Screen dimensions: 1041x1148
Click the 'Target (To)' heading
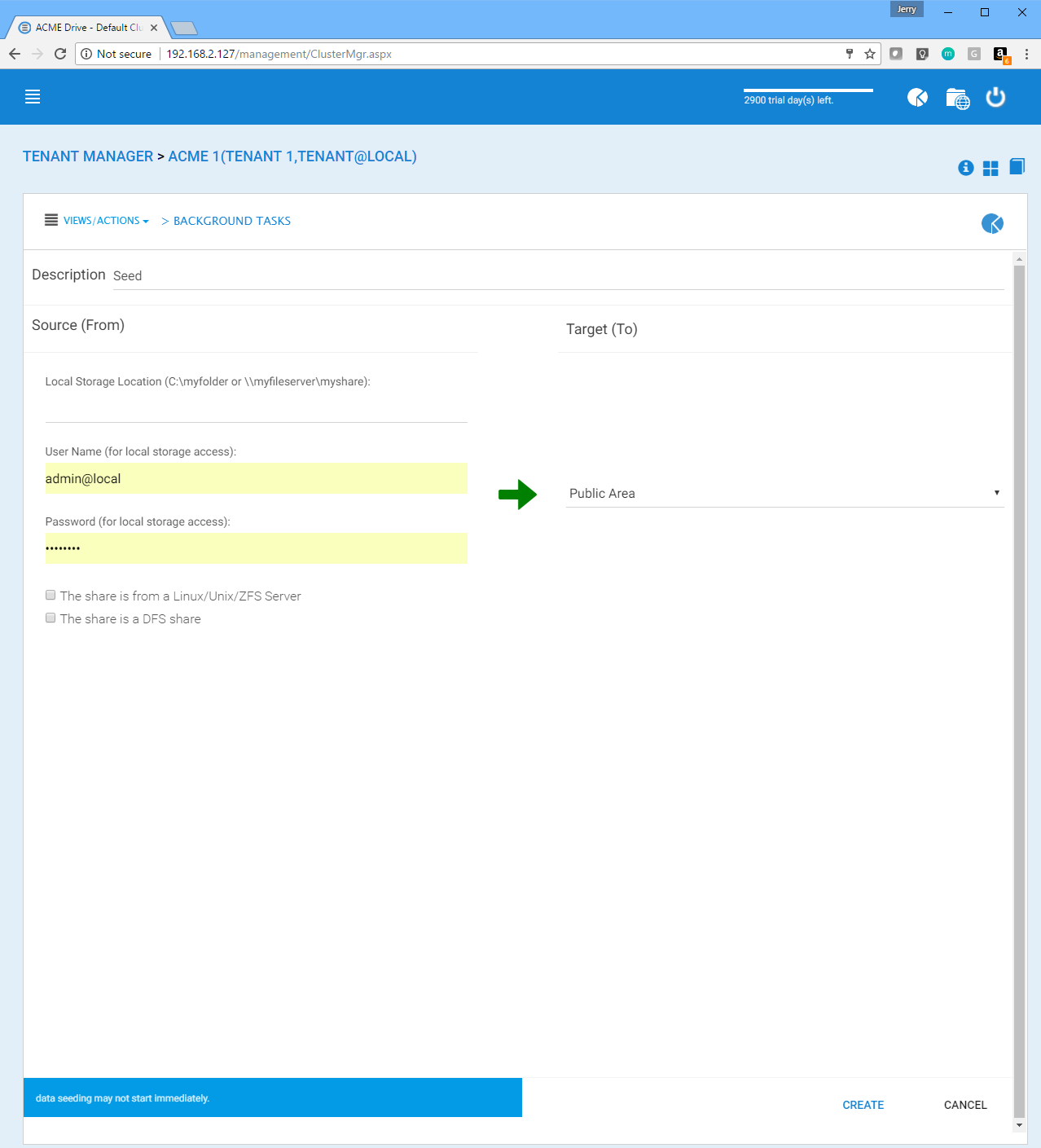(x=602, y=329)
